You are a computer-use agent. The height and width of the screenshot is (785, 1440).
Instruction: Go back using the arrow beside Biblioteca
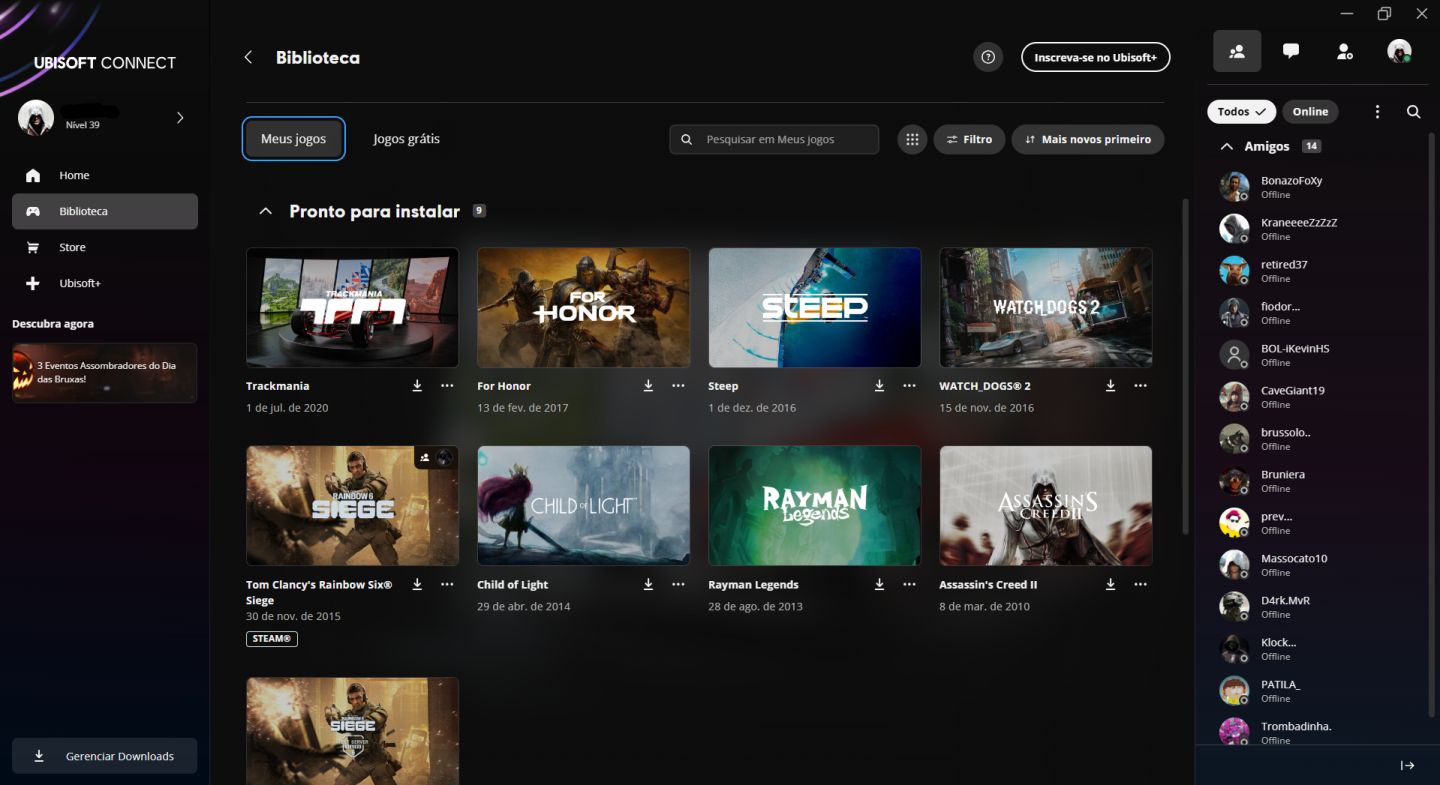coord(248,57)
